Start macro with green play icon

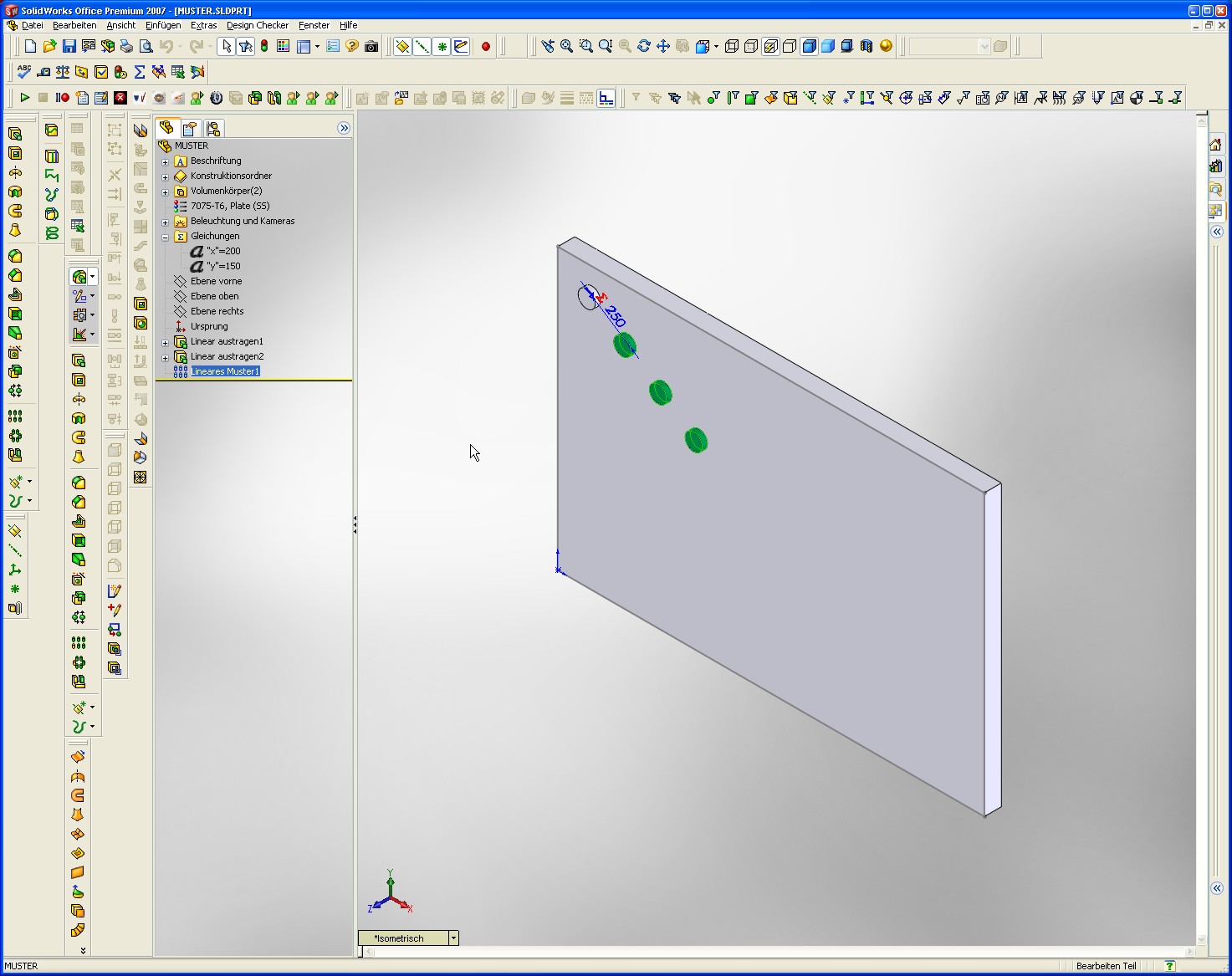click(24, 98)
